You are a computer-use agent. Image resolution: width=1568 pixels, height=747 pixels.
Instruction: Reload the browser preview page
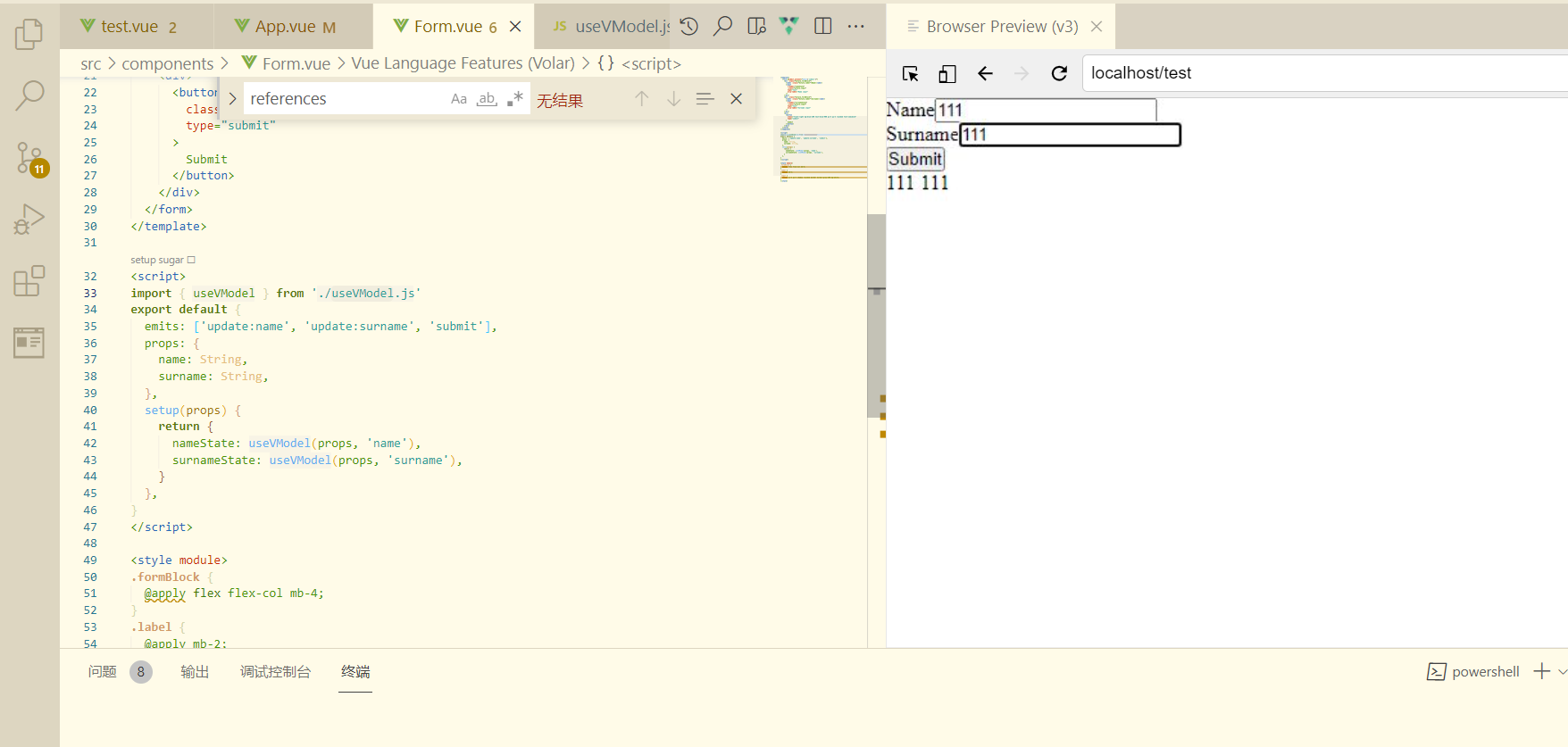tap(1059, 73)
